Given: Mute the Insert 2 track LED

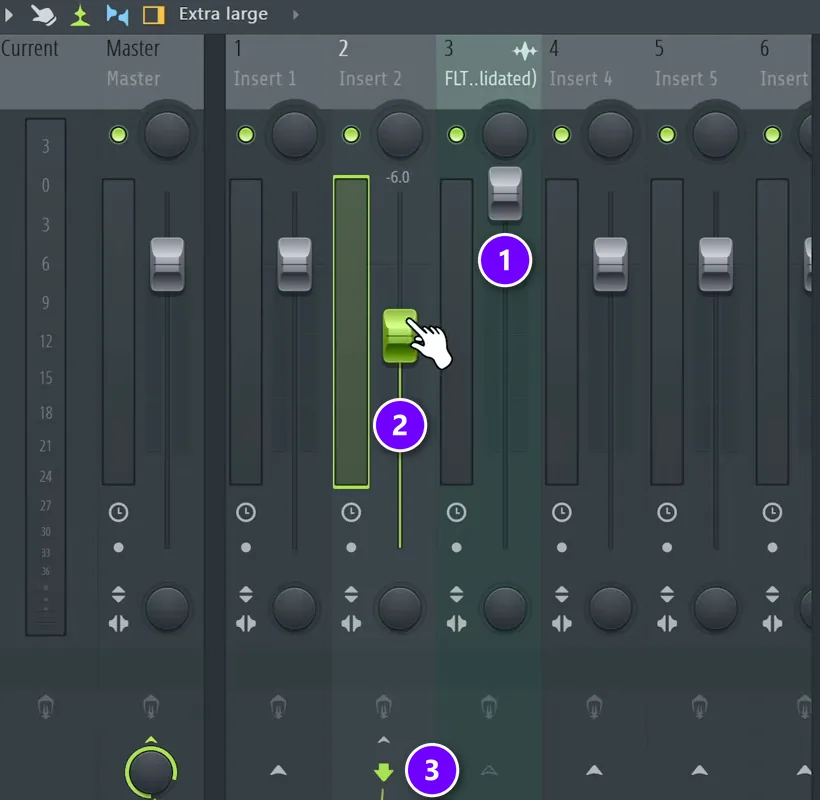Looking at the screenshot, I should [351, 135].
